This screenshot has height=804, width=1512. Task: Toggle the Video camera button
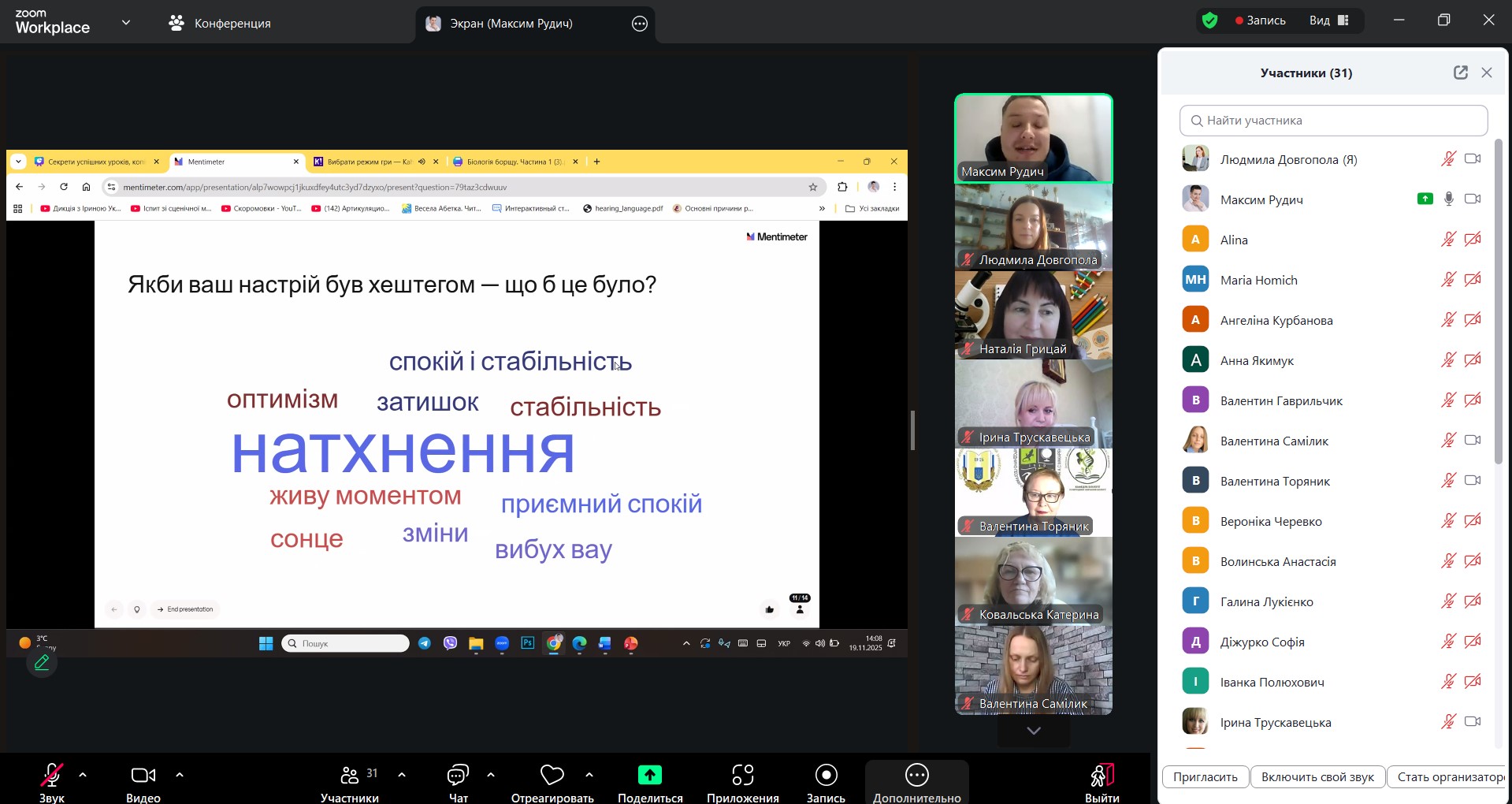[143, 776]
